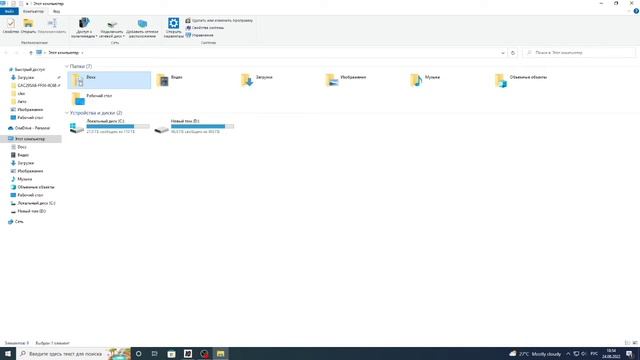Viewport: 640px width, 360px height.
Task: Click the Cortana circle taskbar icon
Action: (x=138, y=353)
